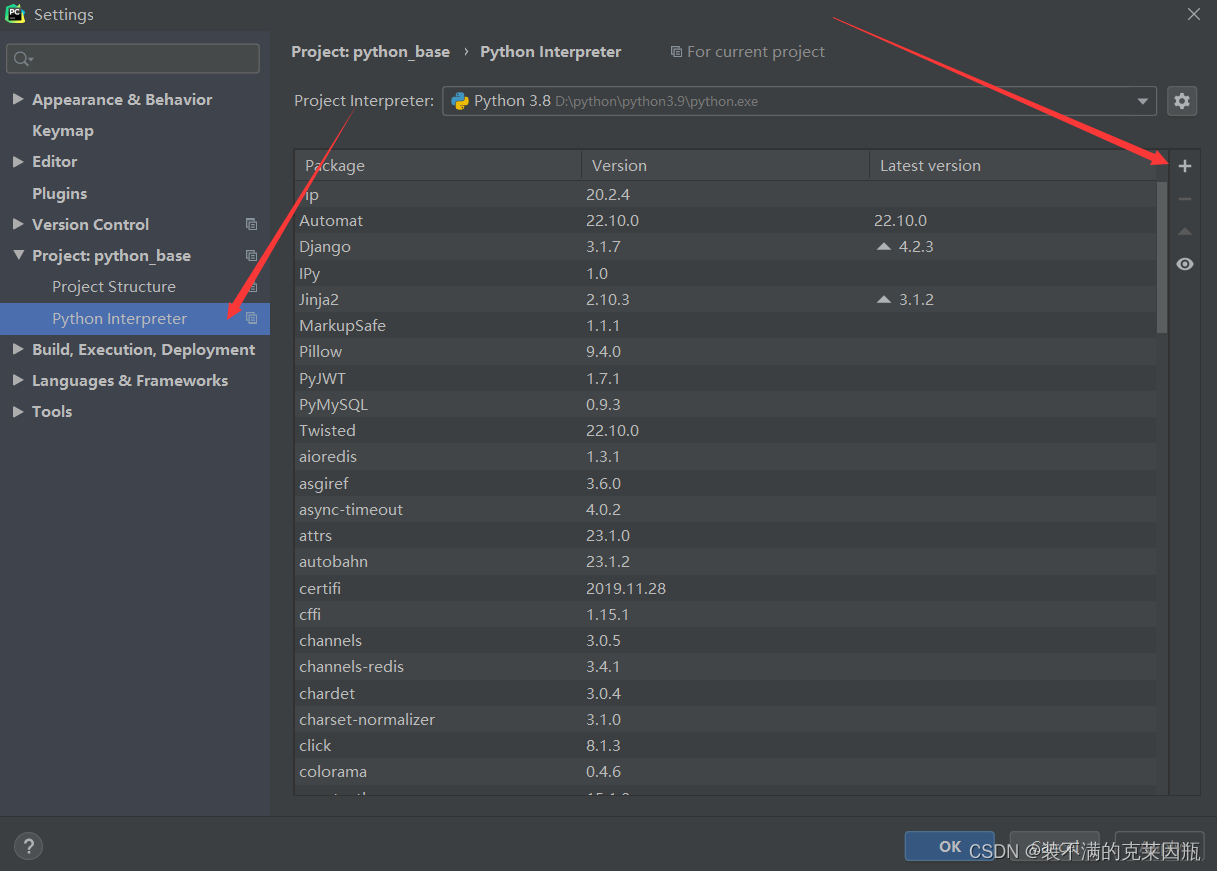Click the settings search field
The width and height of the screenshot is (1217, 871).
[x=133, y=59]
